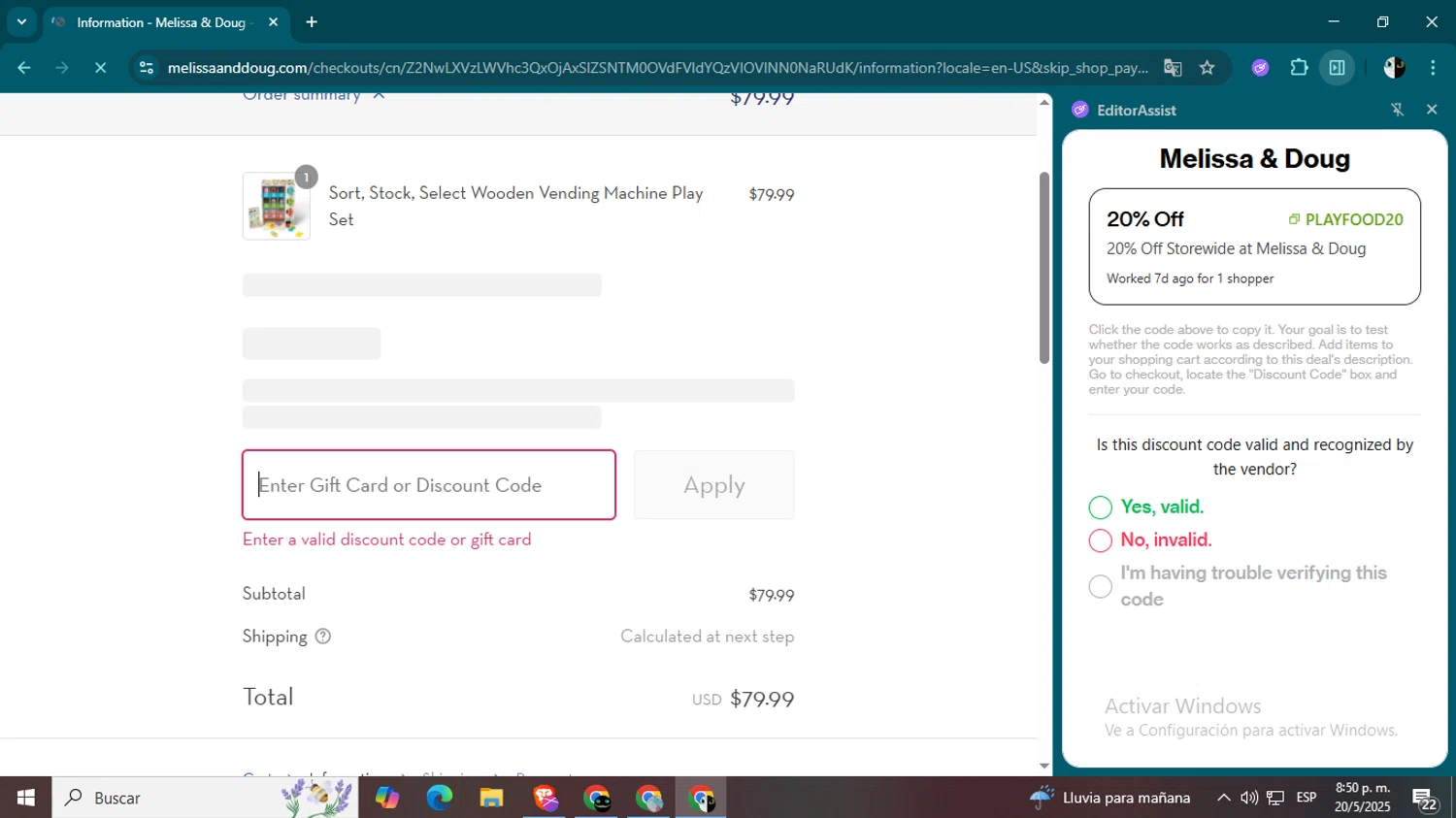Copy the PLAYFOOD20 coupon code

click(x=1345, y=219)
